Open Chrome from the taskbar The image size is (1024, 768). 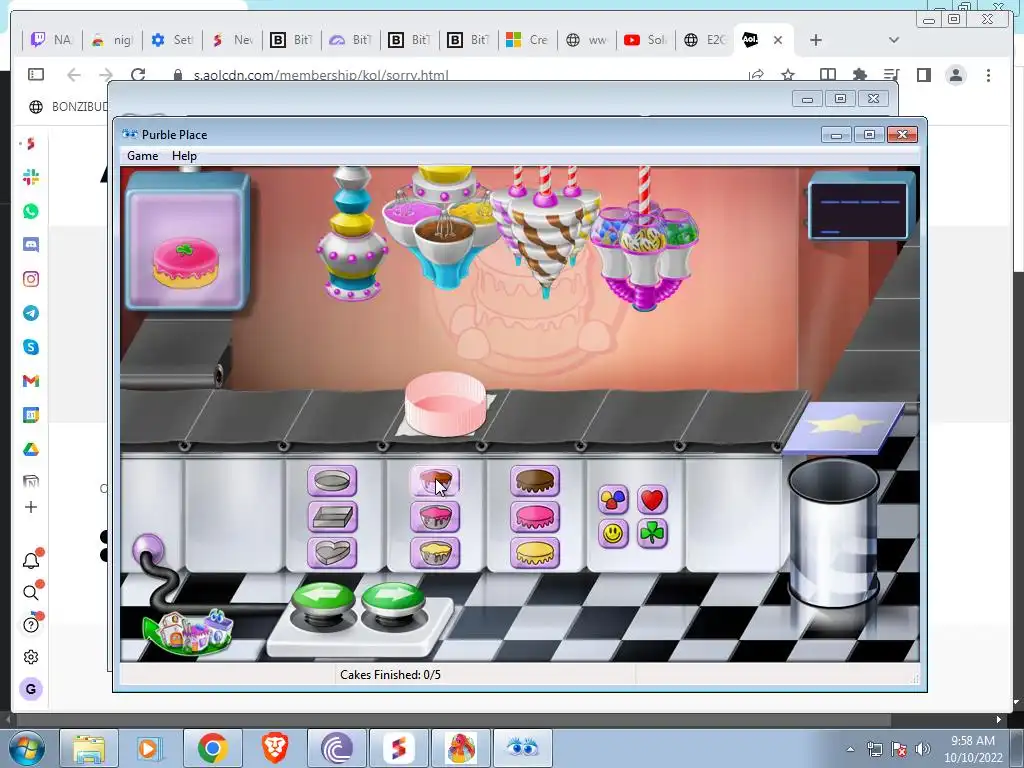(x=212, y=748)
